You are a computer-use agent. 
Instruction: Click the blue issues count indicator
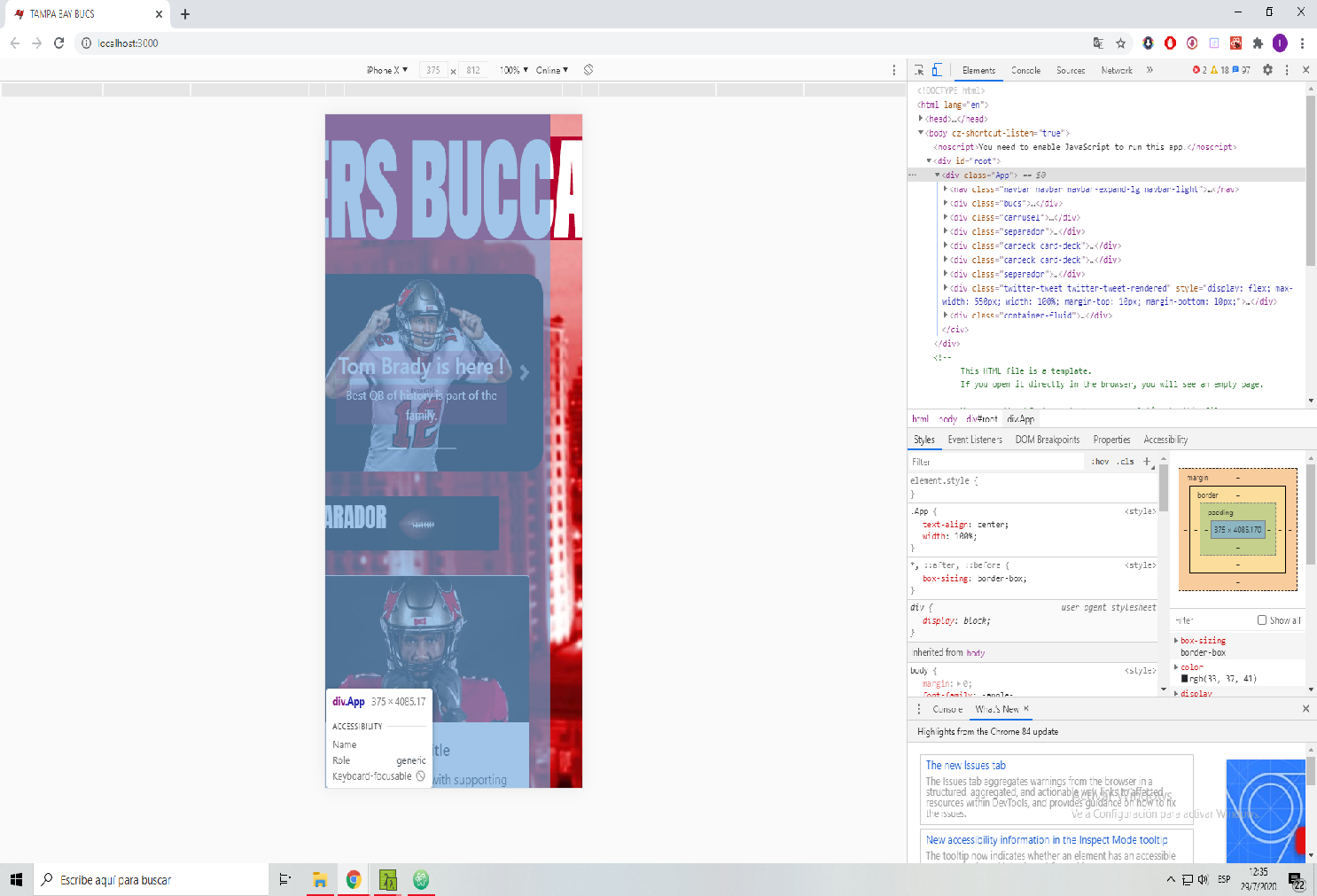point(1242,70)
